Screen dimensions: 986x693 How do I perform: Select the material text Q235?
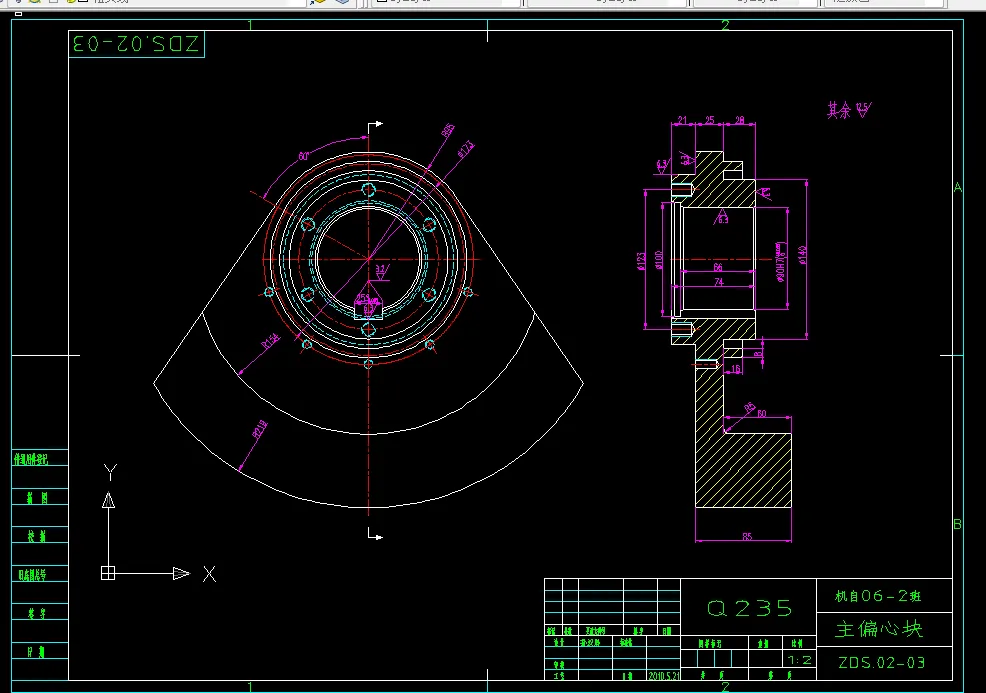point(749,608)
